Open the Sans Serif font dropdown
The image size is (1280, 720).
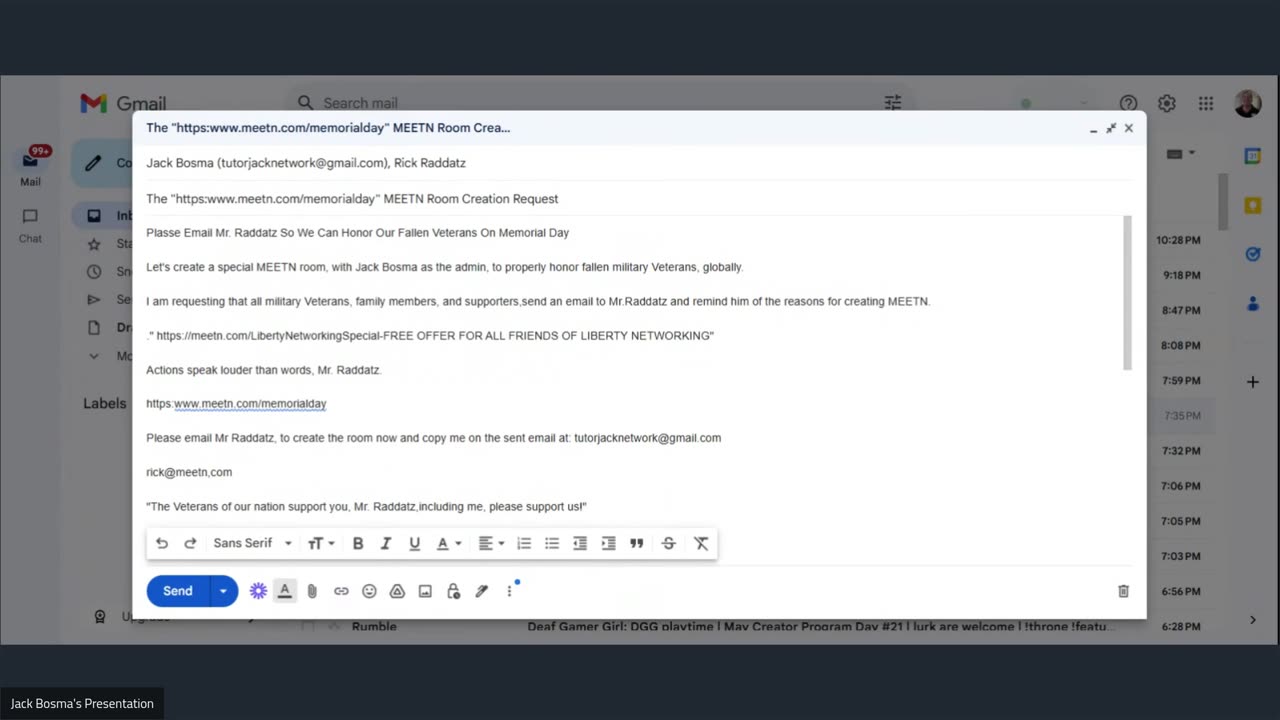point(253,543)
